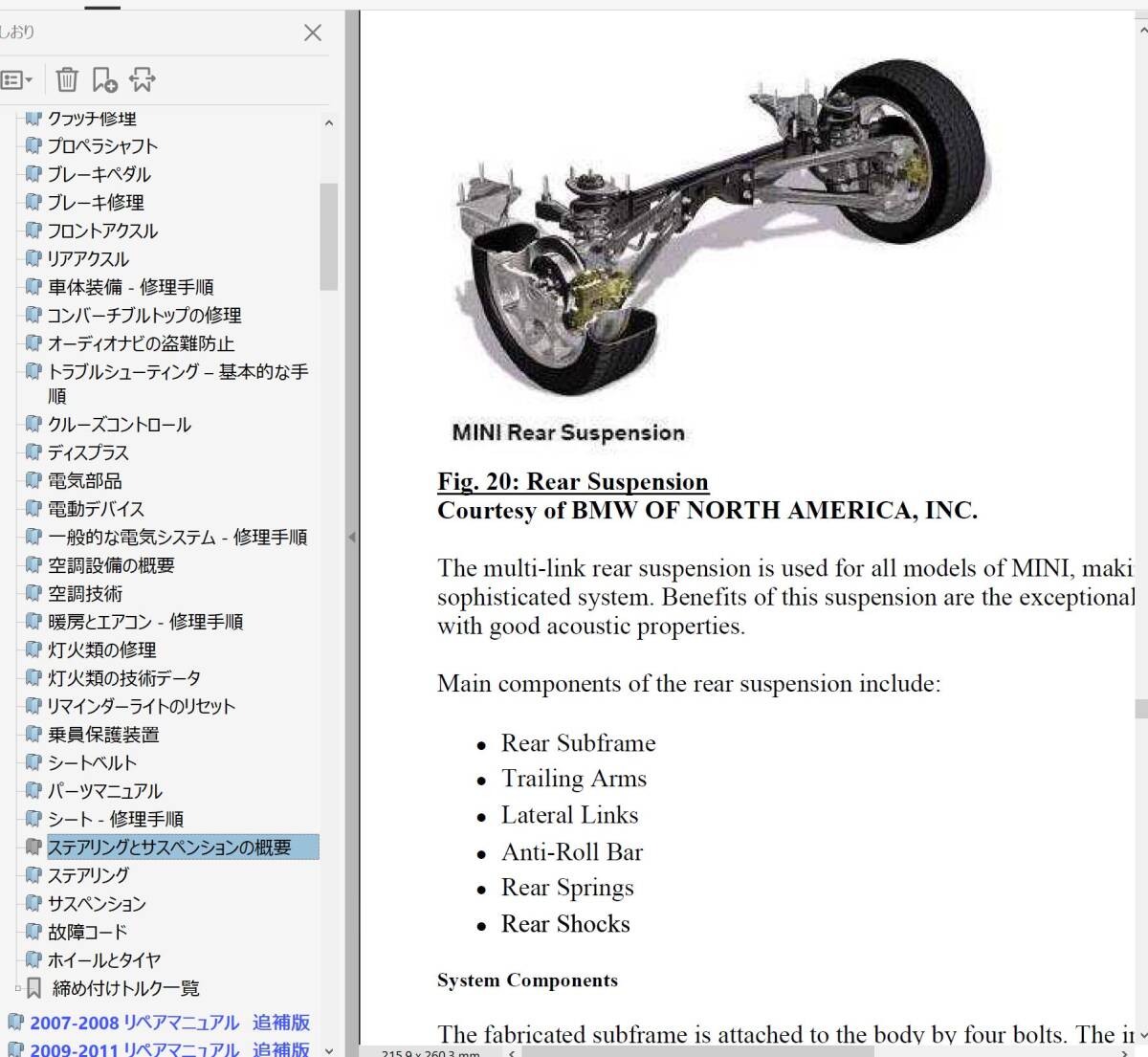Click the bookmark icon beside パーツマニュアル
The width and height of the screenshot is (1148, 1057).
click(x=33, y=791)
